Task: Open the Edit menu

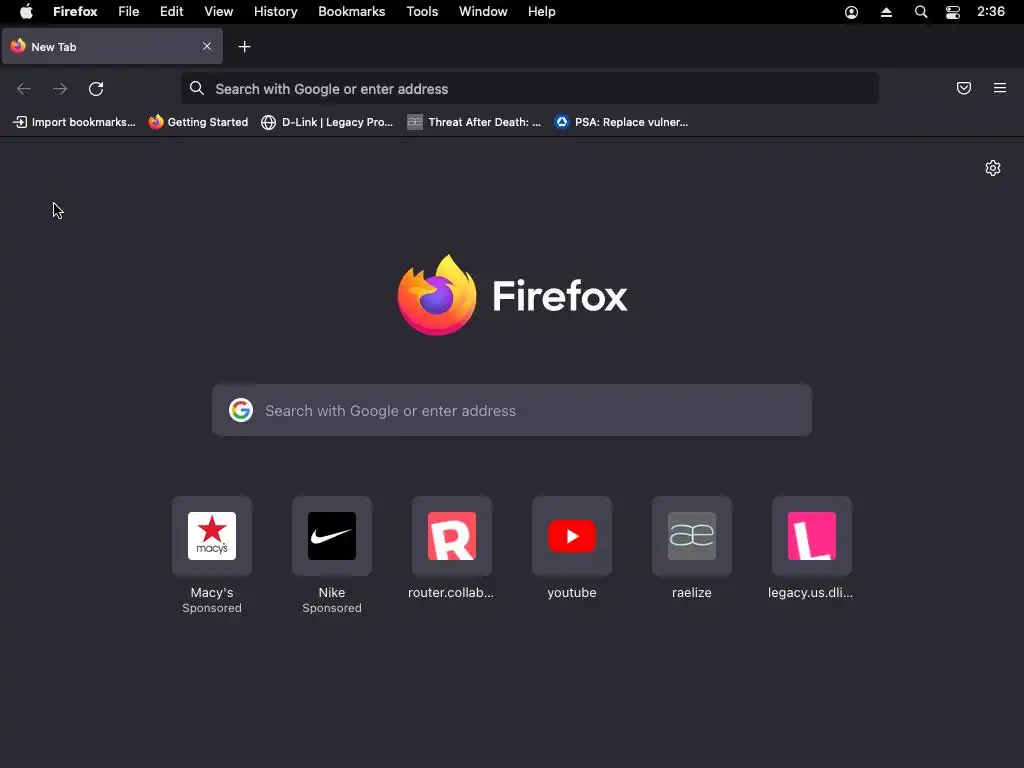Action: (172, 12)
